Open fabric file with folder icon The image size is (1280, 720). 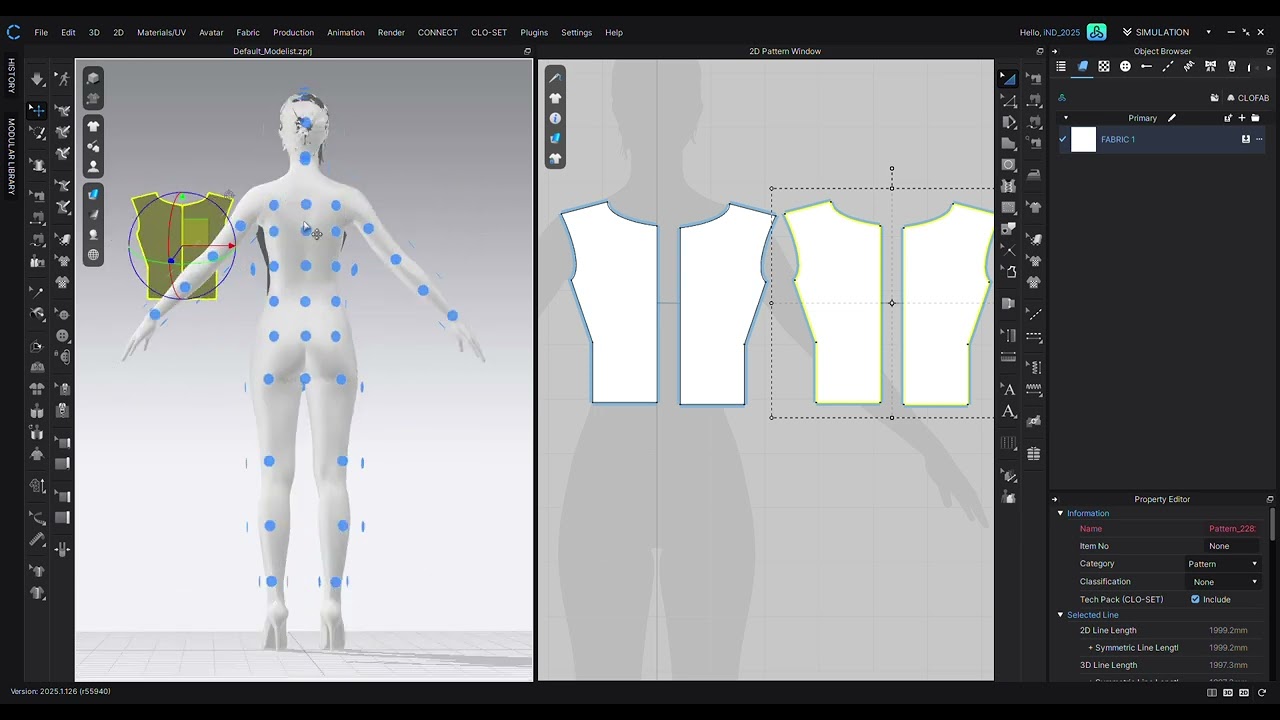1256,118
